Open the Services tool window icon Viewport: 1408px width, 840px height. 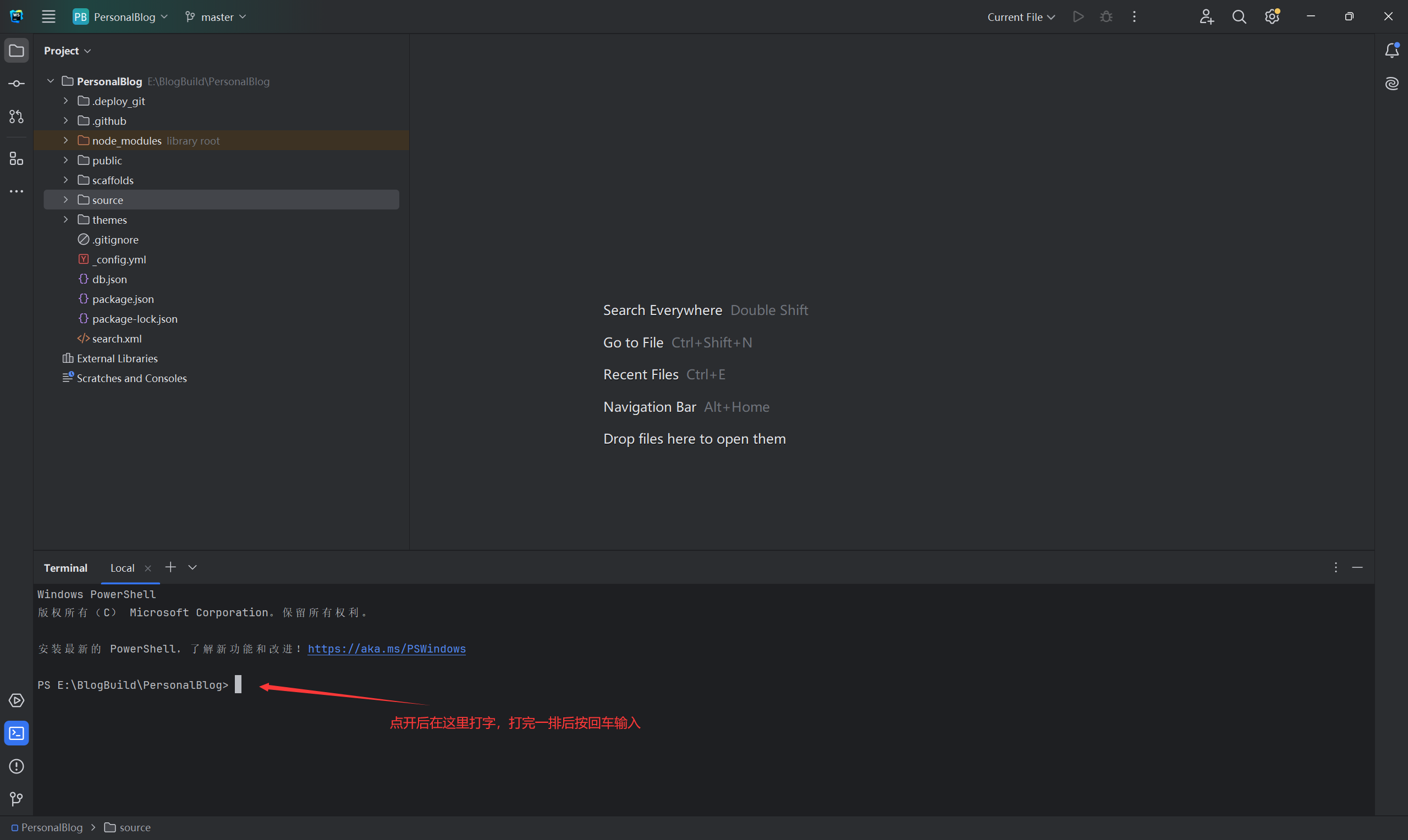click(16, 700)
